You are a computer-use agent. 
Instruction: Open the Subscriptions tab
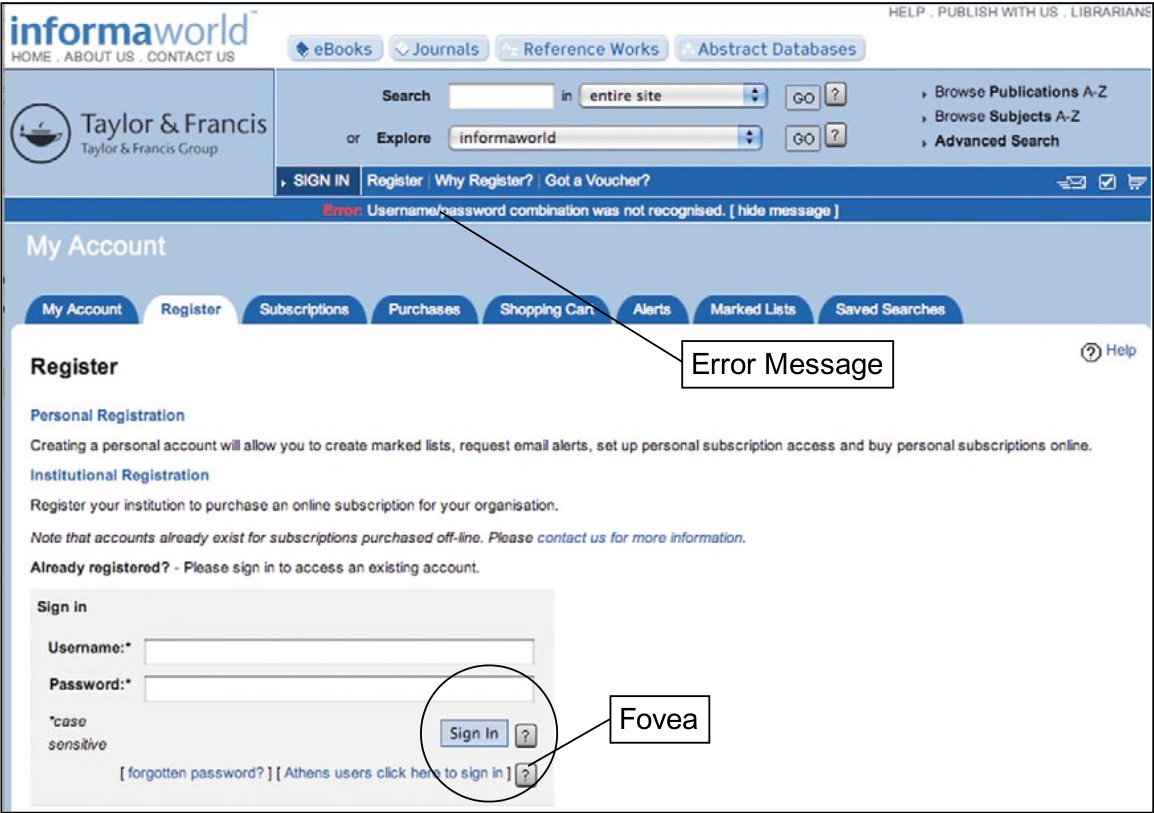[x=304, y=310]
